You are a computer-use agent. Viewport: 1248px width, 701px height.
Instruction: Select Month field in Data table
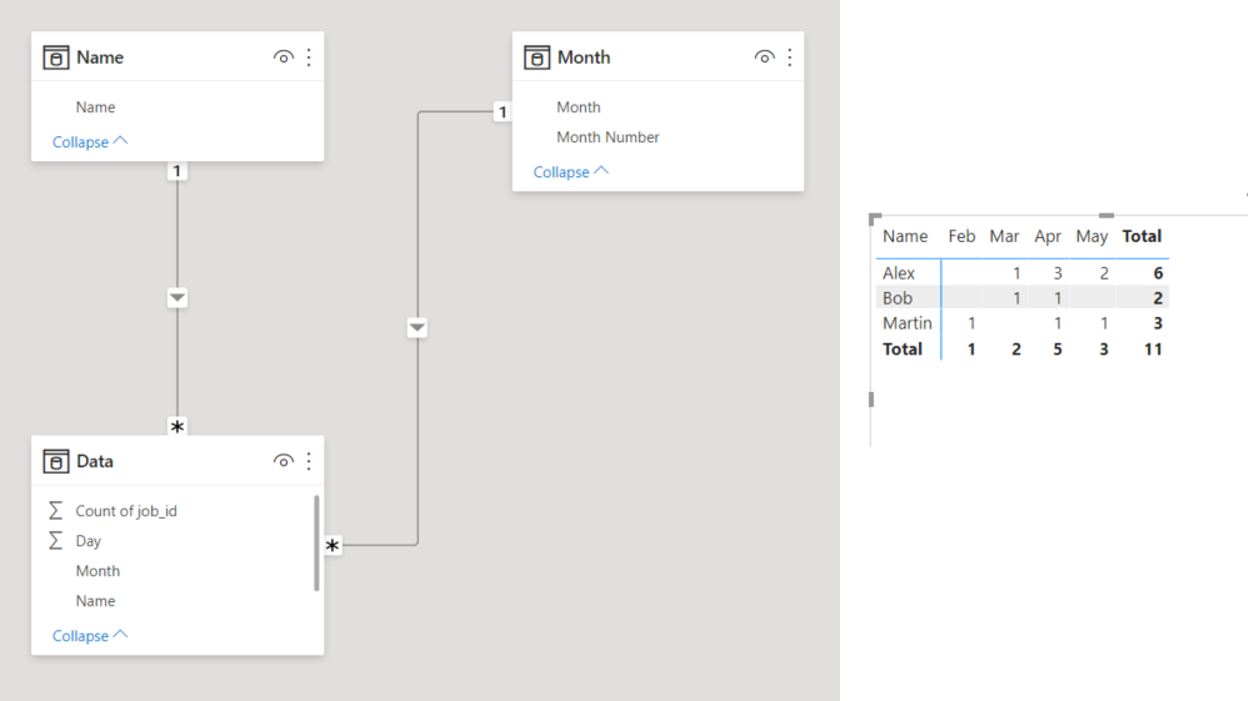(x=97, y=571)
